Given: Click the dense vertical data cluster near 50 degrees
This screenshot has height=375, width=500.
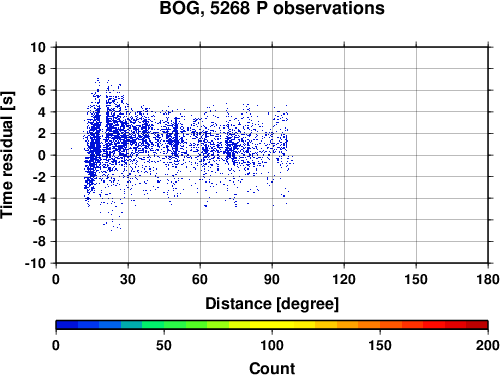Looking at the screenshot, I should 176,137.
